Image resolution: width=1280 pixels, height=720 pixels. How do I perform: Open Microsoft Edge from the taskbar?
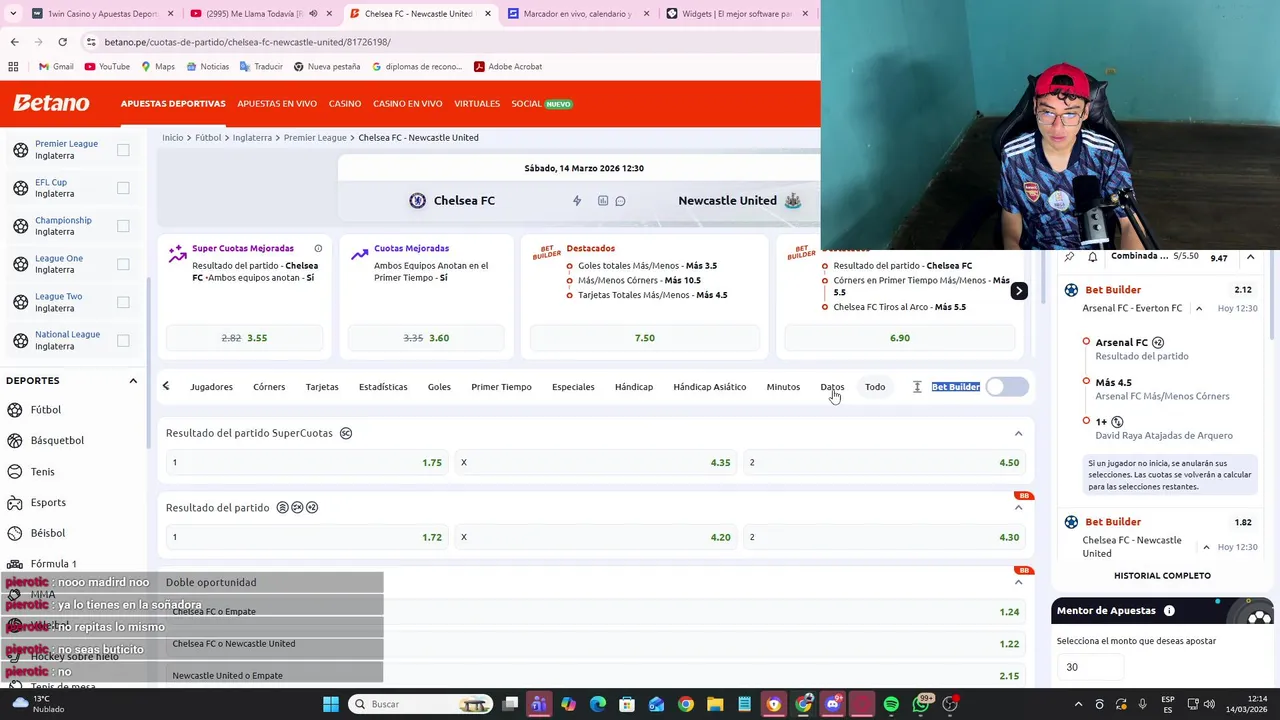click(598, 704)
